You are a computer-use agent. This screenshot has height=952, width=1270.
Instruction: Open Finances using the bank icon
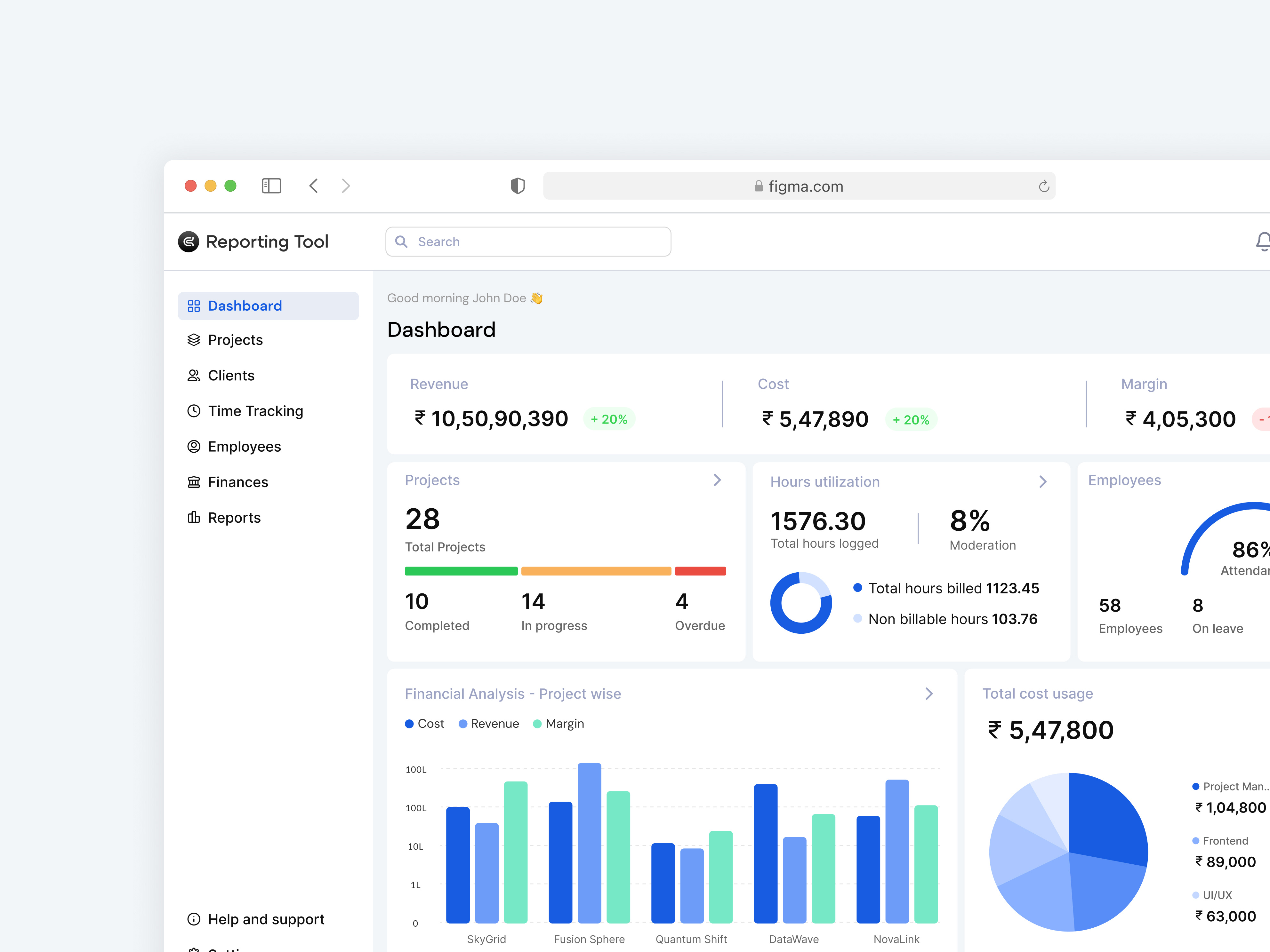click(194, 481)
